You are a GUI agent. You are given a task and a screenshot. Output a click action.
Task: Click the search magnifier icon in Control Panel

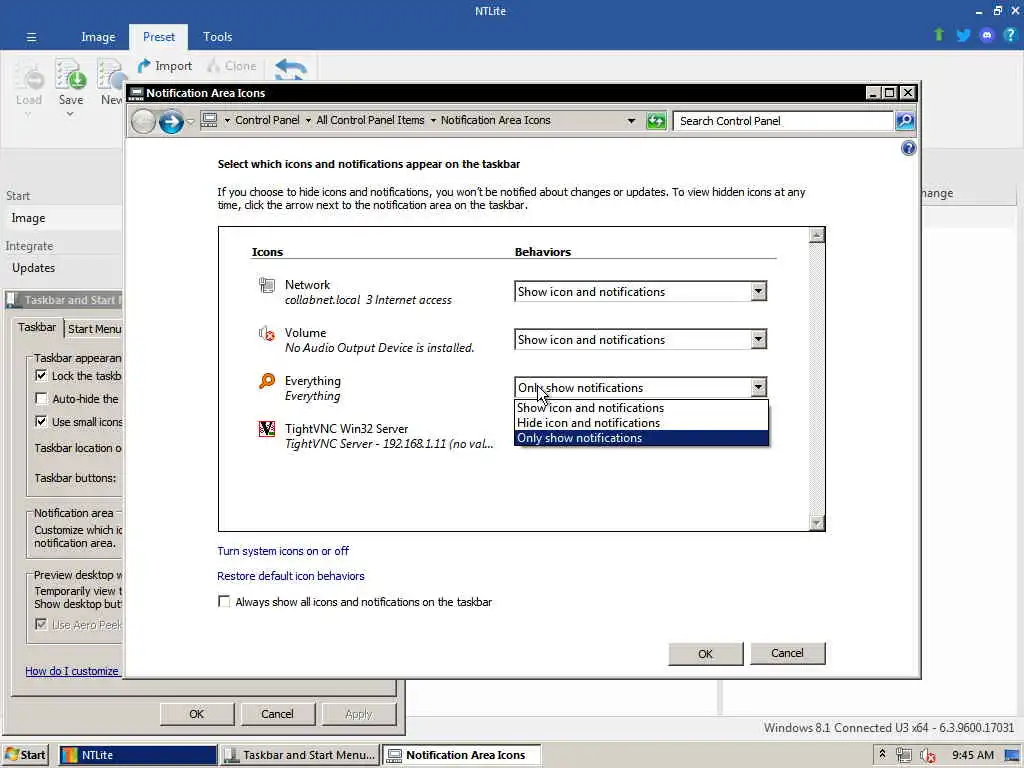[x=904, y=121]
